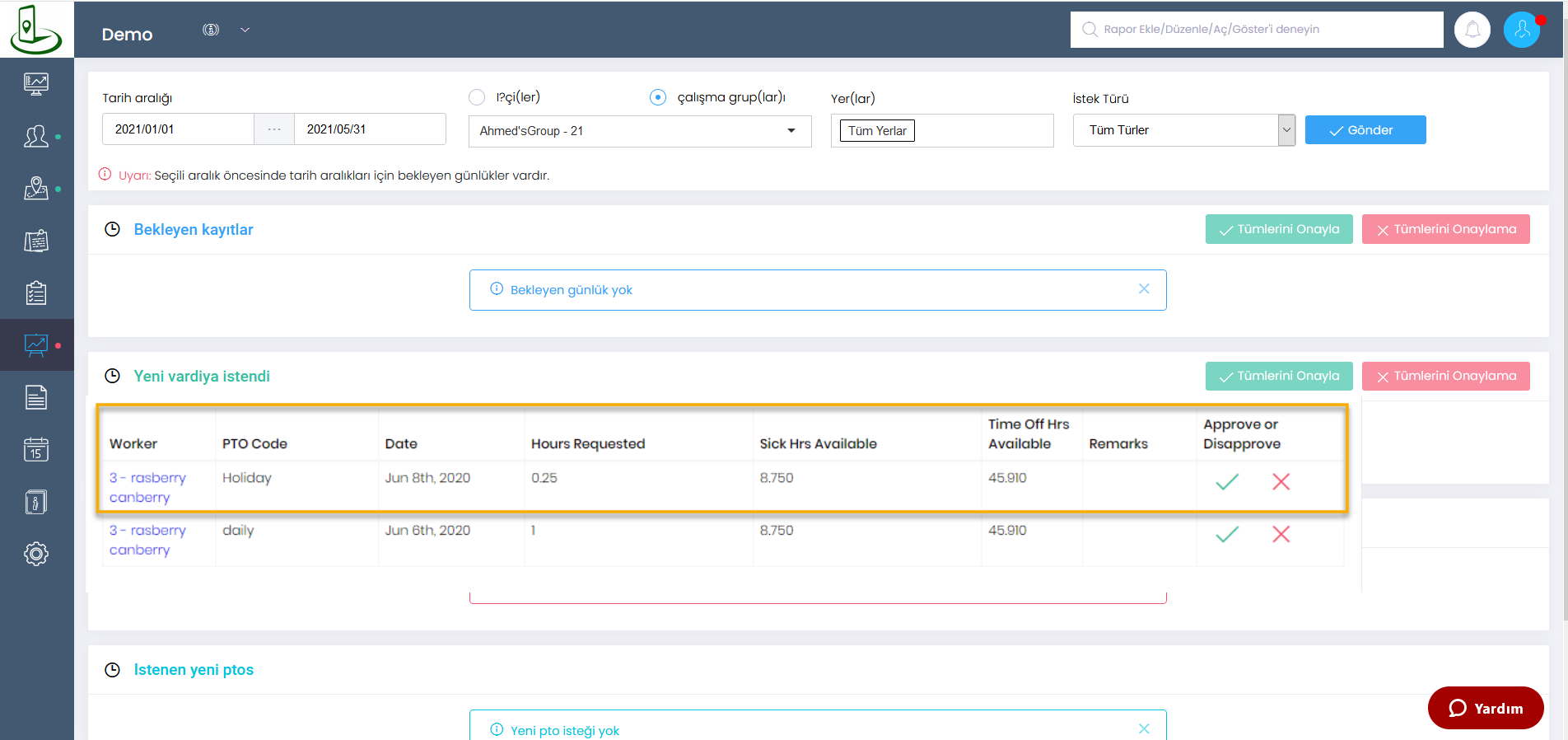This screenshot has width=1568, height=740.
Task: Open the workers icon in sidebar
Action: [36, 136]
